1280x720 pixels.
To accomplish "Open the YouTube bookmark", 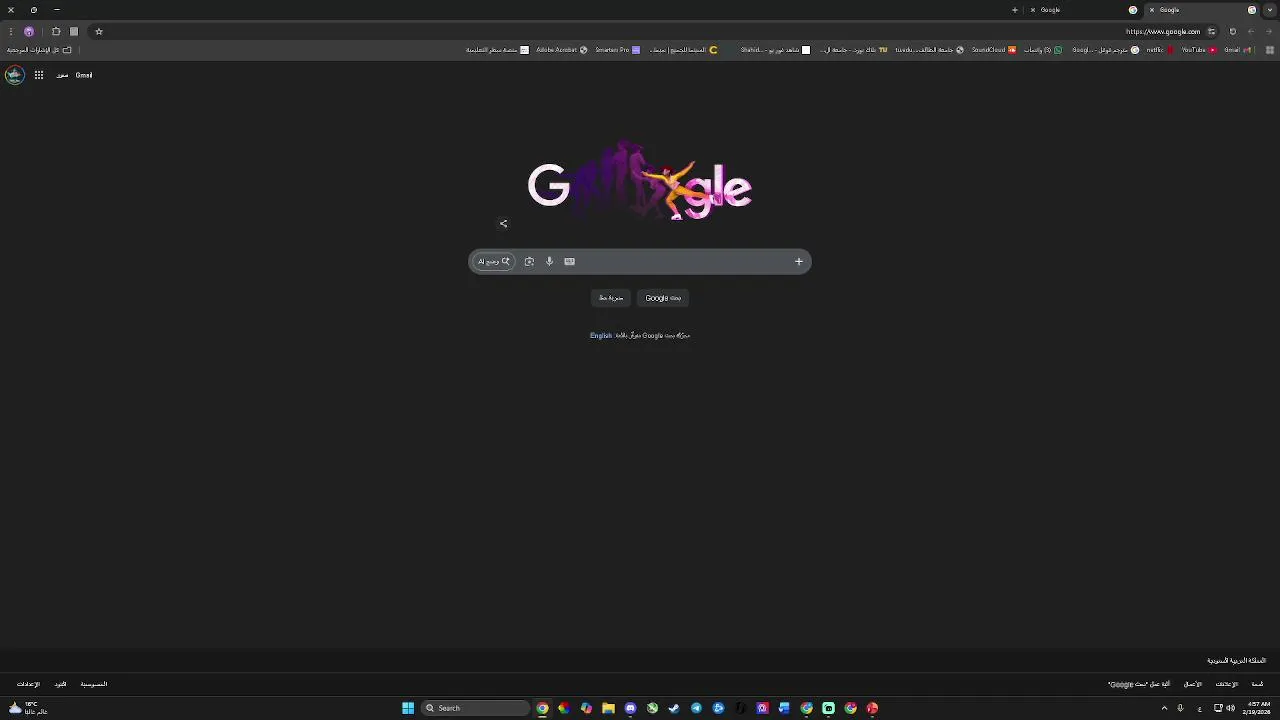I will click(1199, 50).
